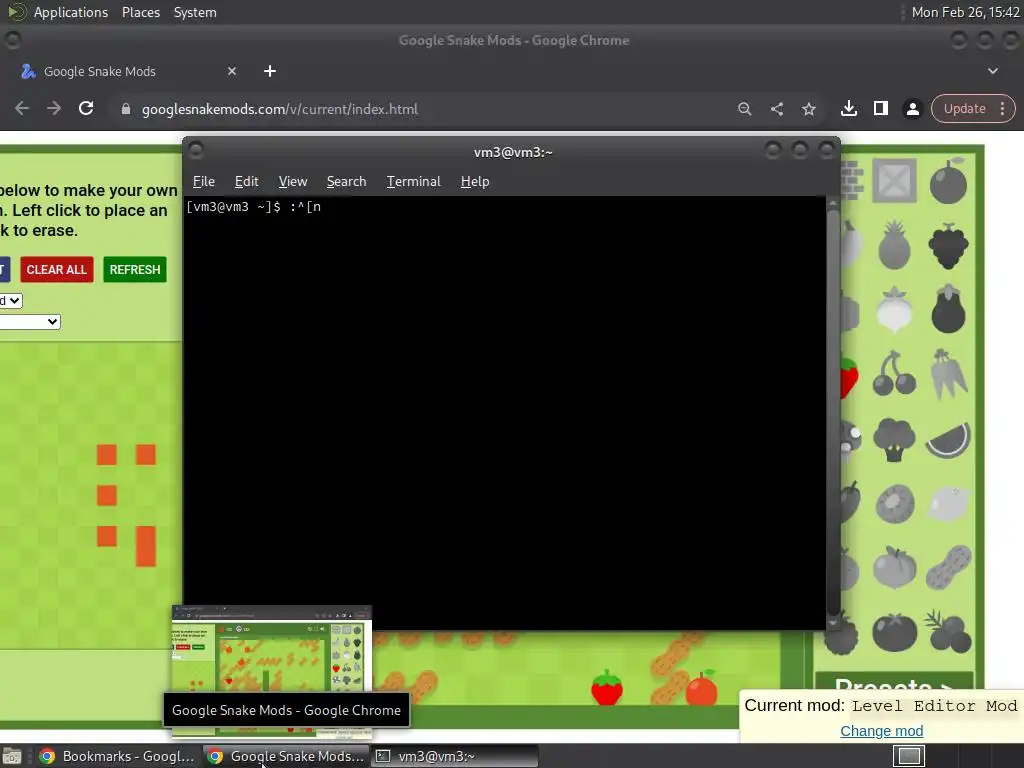
Task: Open terminal Search menu
Action: point(346,182)
